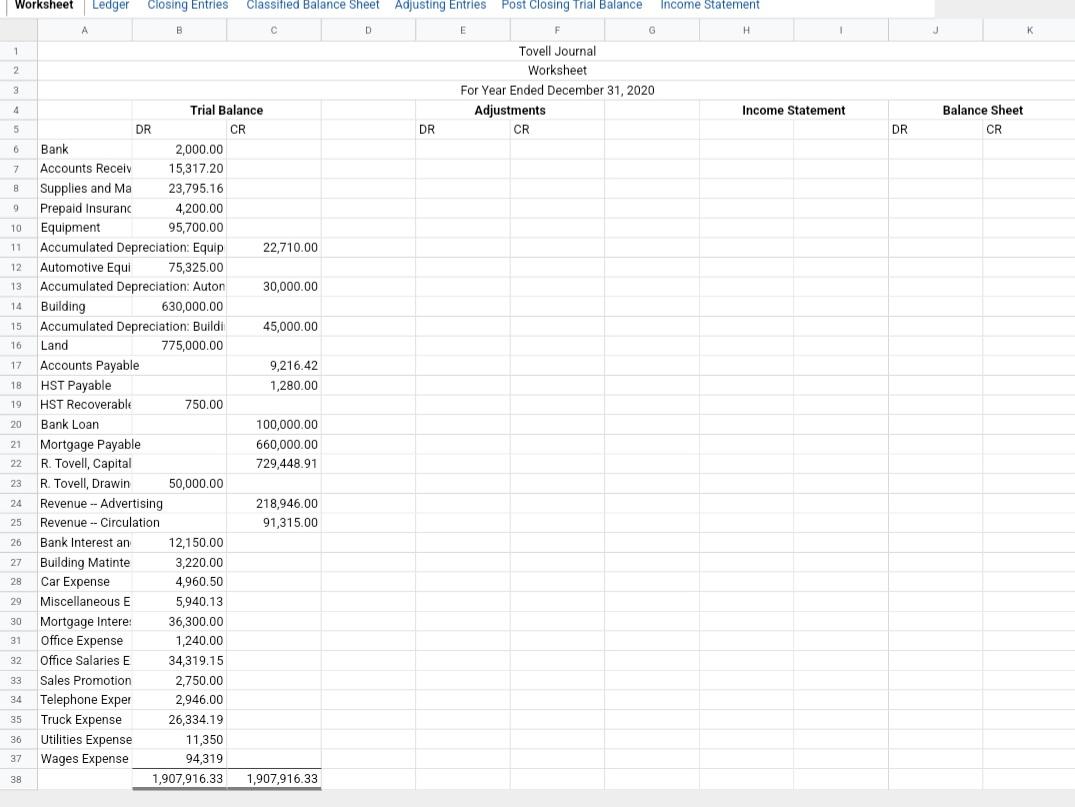Image resolution: width=1075 pixels, height=807 pixels.
Task: Open the Post Closing Trial Balance tab
Action: tap(572, 5)
